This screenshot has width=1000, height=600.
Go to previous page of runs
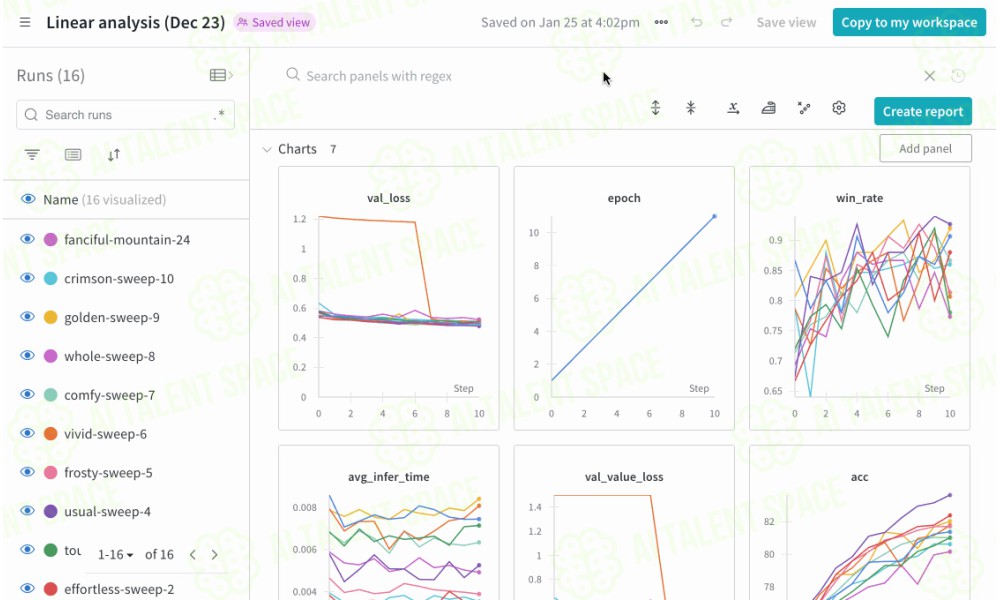pyautogui.click(x=193, y=555)
